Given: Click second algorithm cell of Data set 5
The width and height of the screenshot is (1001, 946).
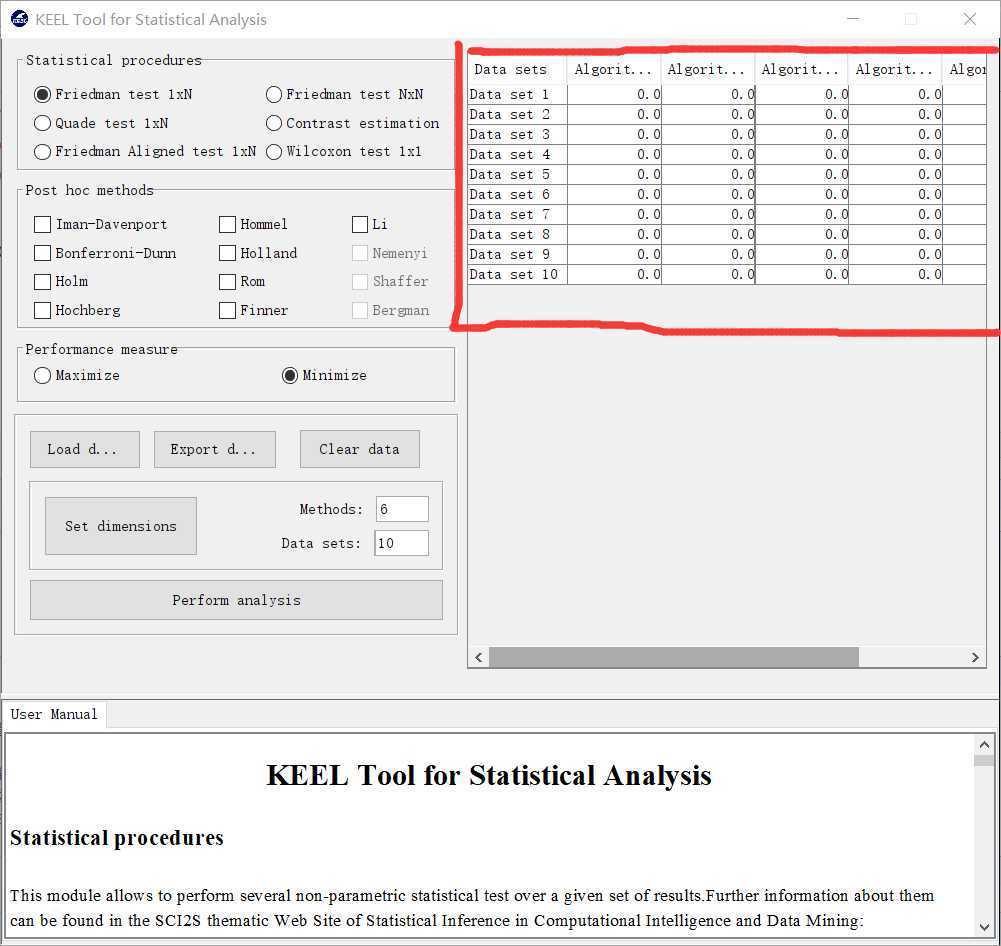Looking at the screenshot, I should (x=708, y=174).
